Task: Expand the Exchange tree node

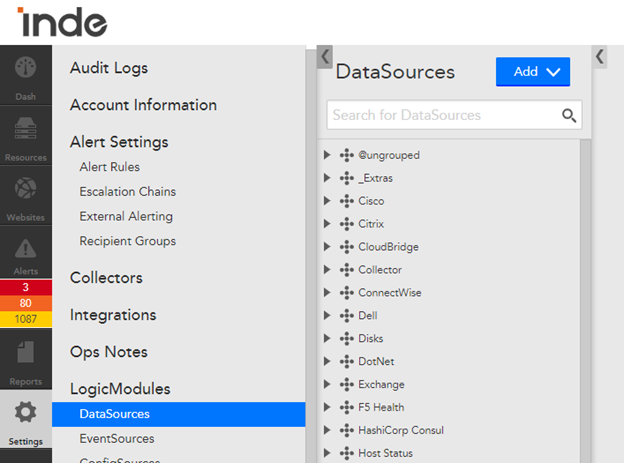Action: [327, 384]
